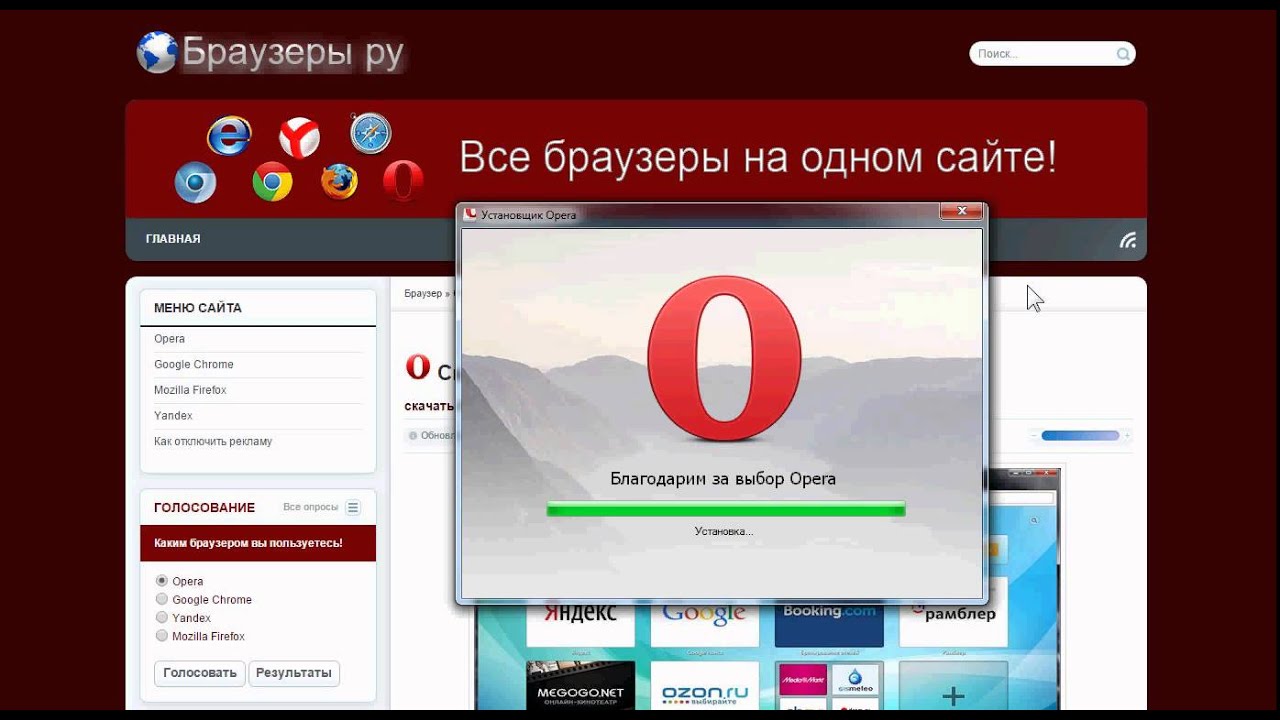Click the Голосовать button
This screenshot has width=1280, height=720.
(x=200, y=673)
